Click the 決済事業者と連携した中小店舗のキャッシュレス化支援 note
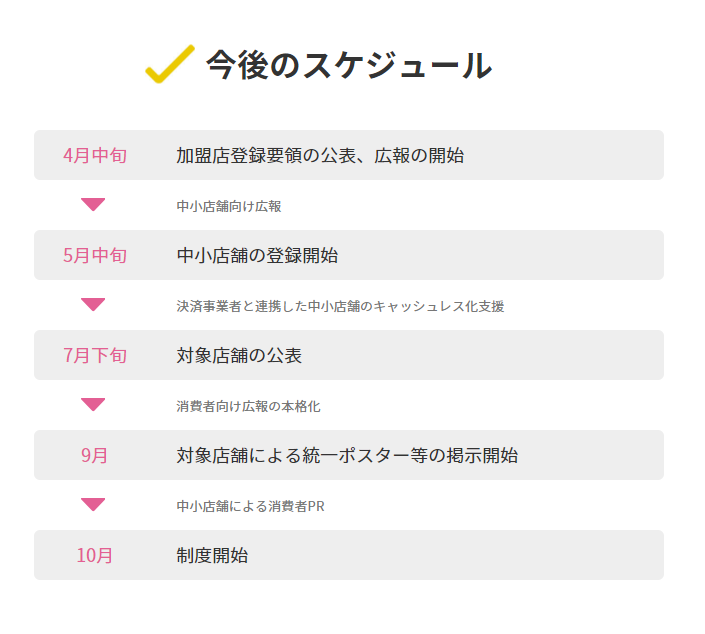Image resolution: width=705 pixels, height=634 pixels. (347, 306)
